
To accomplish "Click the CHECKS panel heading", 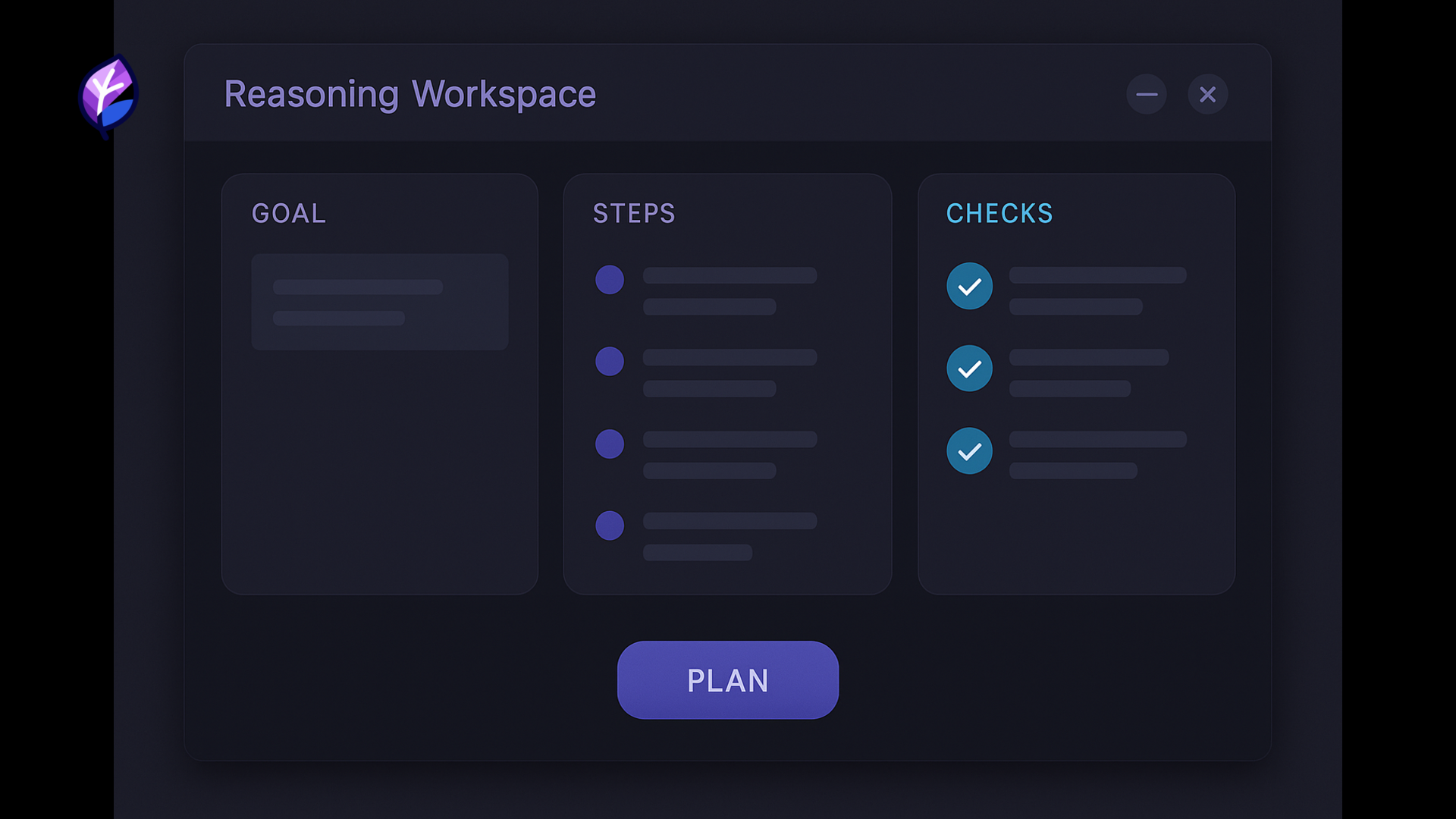I will coord(999,214).
